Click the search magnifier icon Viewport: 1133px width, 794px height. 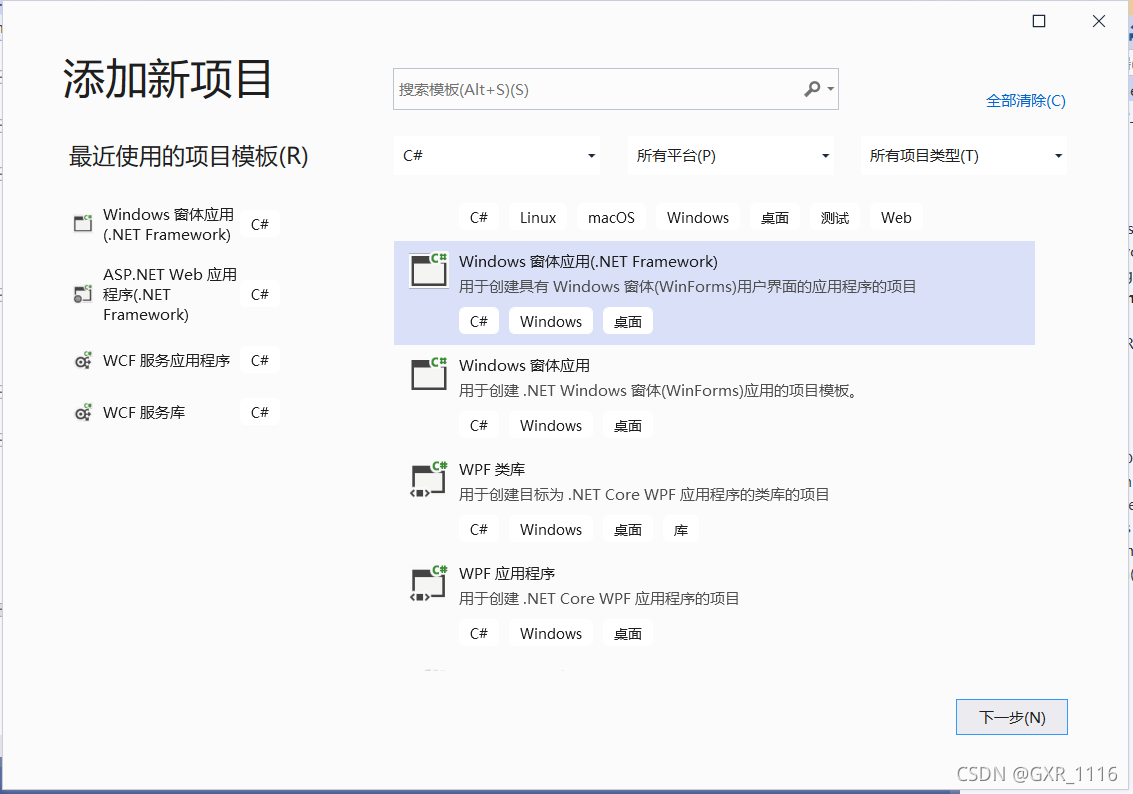pos(812,89)
